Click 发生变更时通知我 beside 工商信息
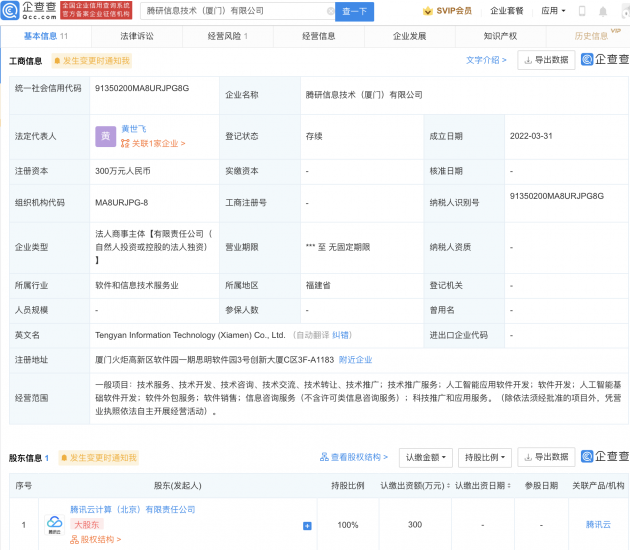The image size is (630, 550). (x=92, y=61)
